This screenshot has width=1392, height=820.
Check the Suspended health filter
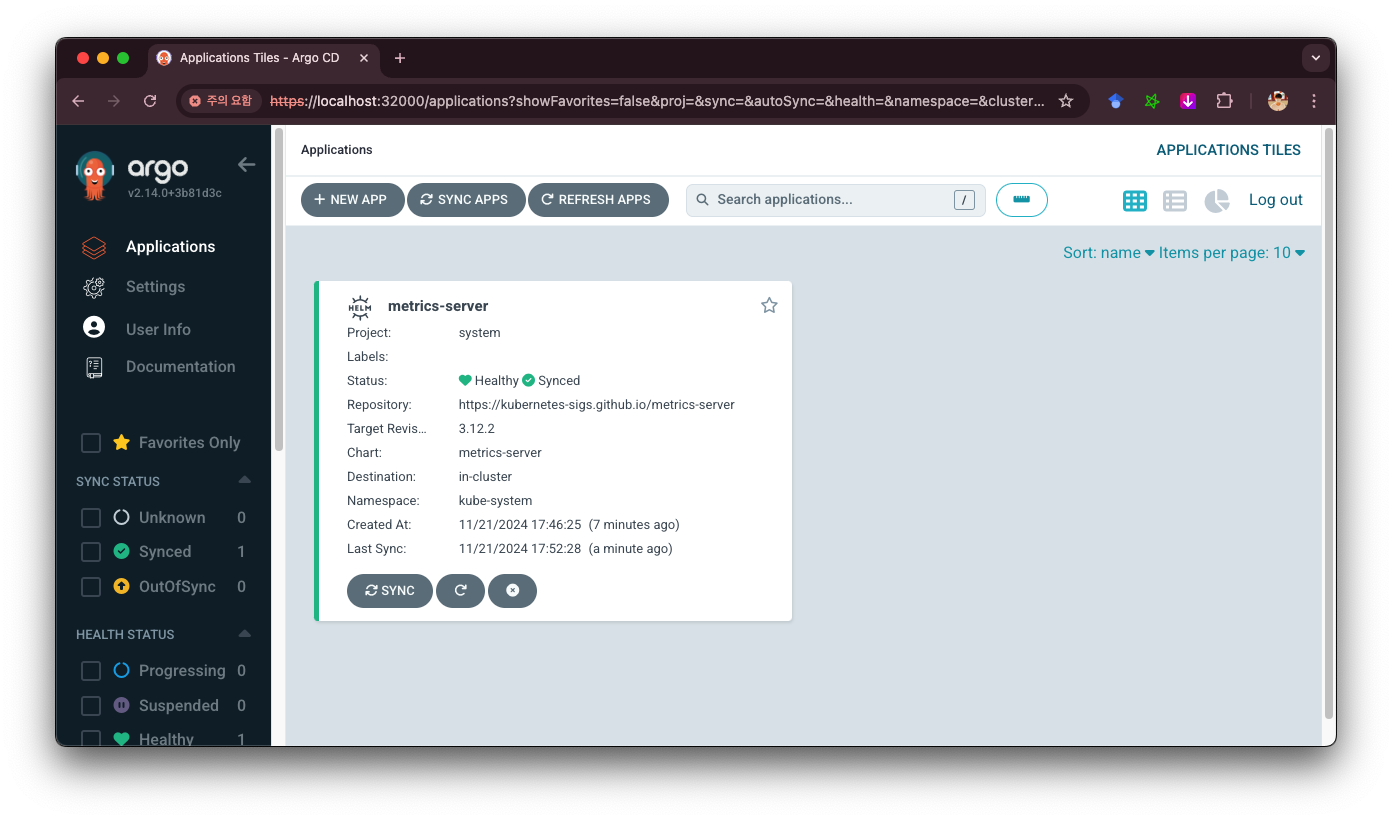(x=91, y=706)
